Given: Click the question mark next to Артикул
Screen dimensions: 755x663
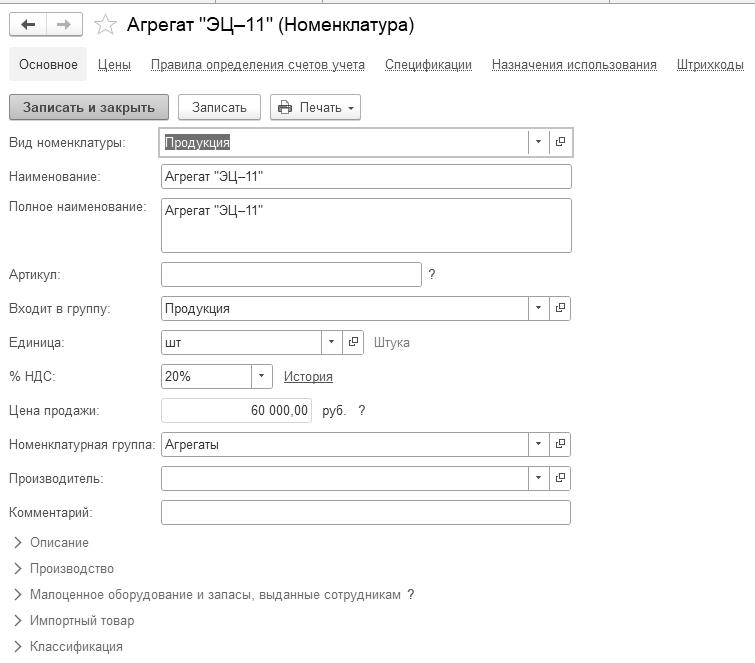Looking at the screenshot, I should click(432, 274).
